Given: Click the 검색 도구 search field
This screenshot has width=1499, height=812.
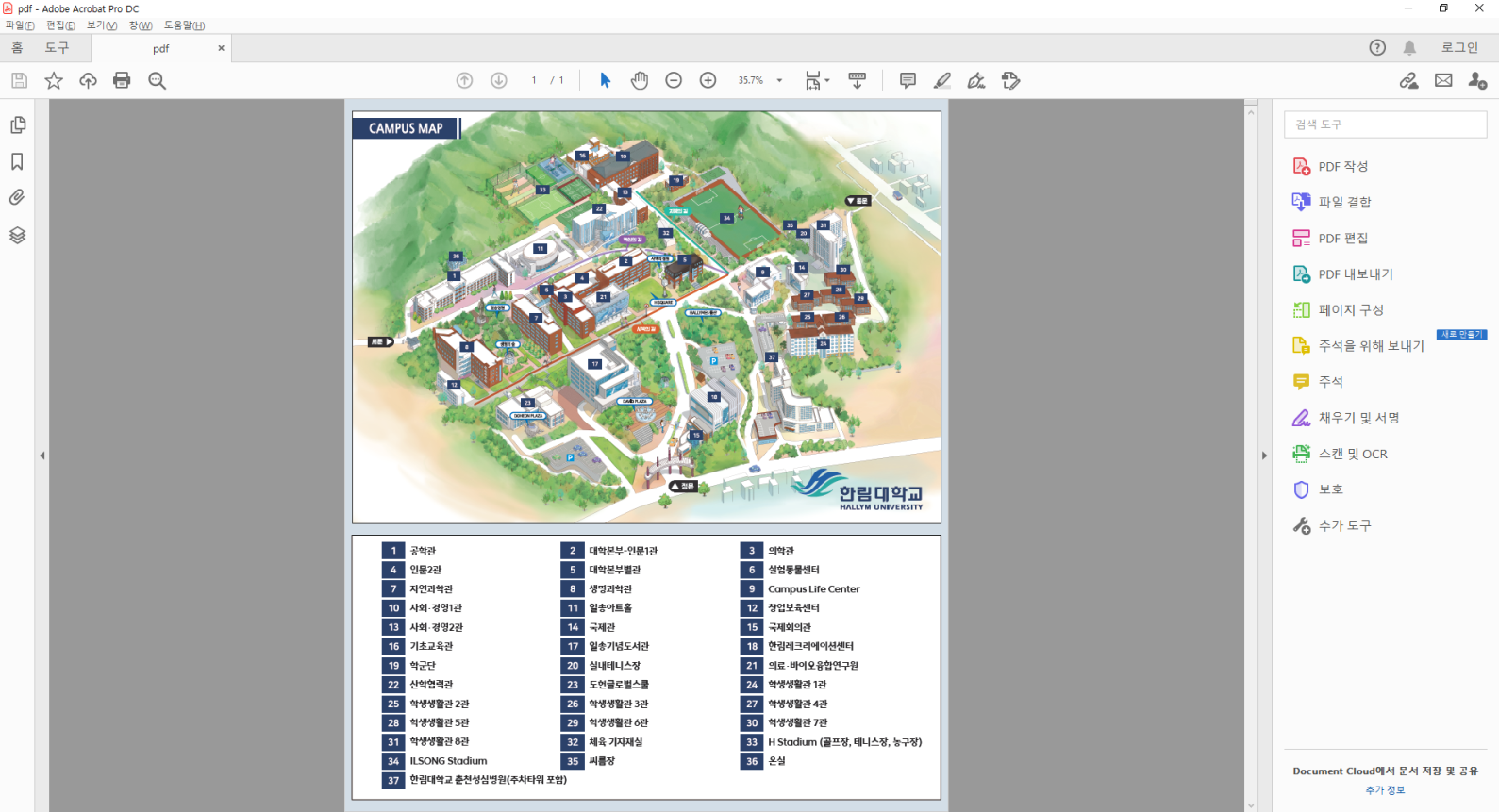Looking at the screenshot, I should [x=1385, y=124].
